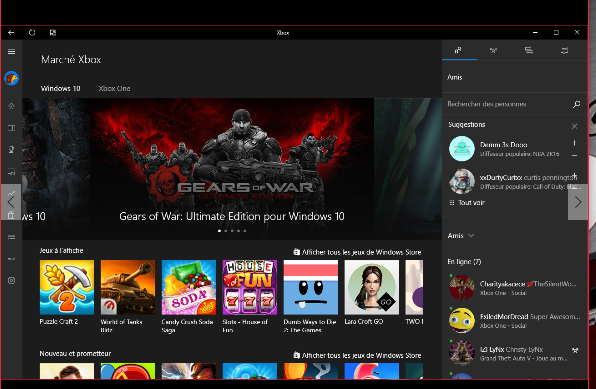Click the En ligne (7) heading
The height and width of the screenshot is (389, 596).
(464, 262)
